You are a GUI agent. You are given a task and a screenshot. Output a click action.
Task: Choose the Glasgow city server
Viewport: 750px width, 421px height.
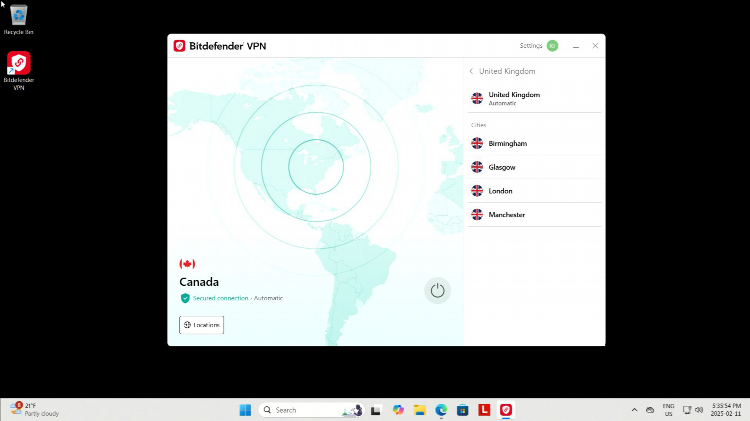pyautogui.click(x=534, y=167)
